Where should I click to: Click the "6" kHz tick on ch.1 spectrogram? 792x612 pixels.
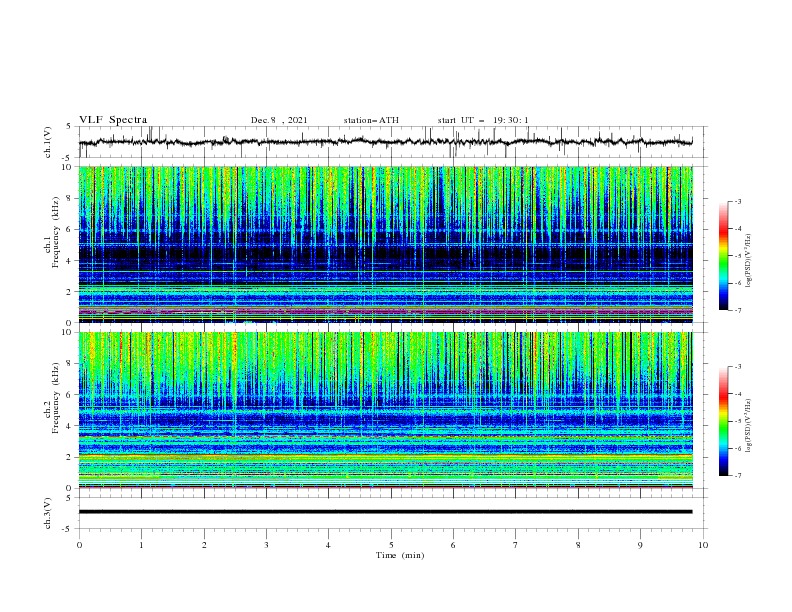tap(69, 229)
